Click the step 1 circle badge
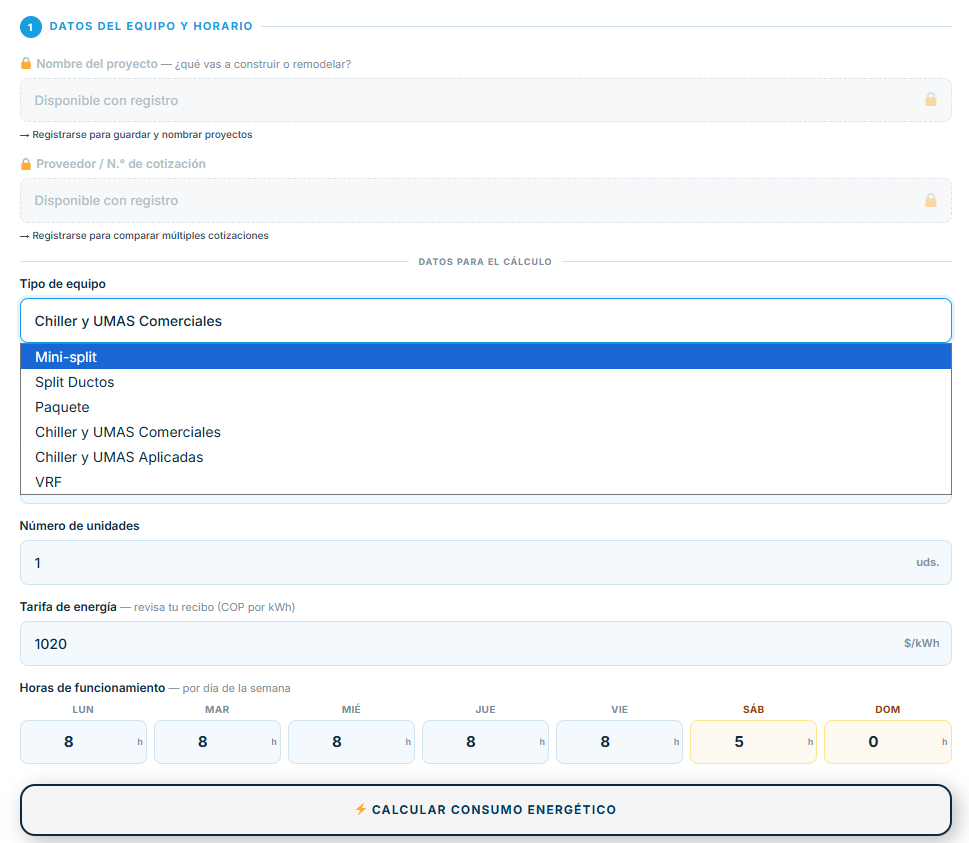 (x=31, y=27)
